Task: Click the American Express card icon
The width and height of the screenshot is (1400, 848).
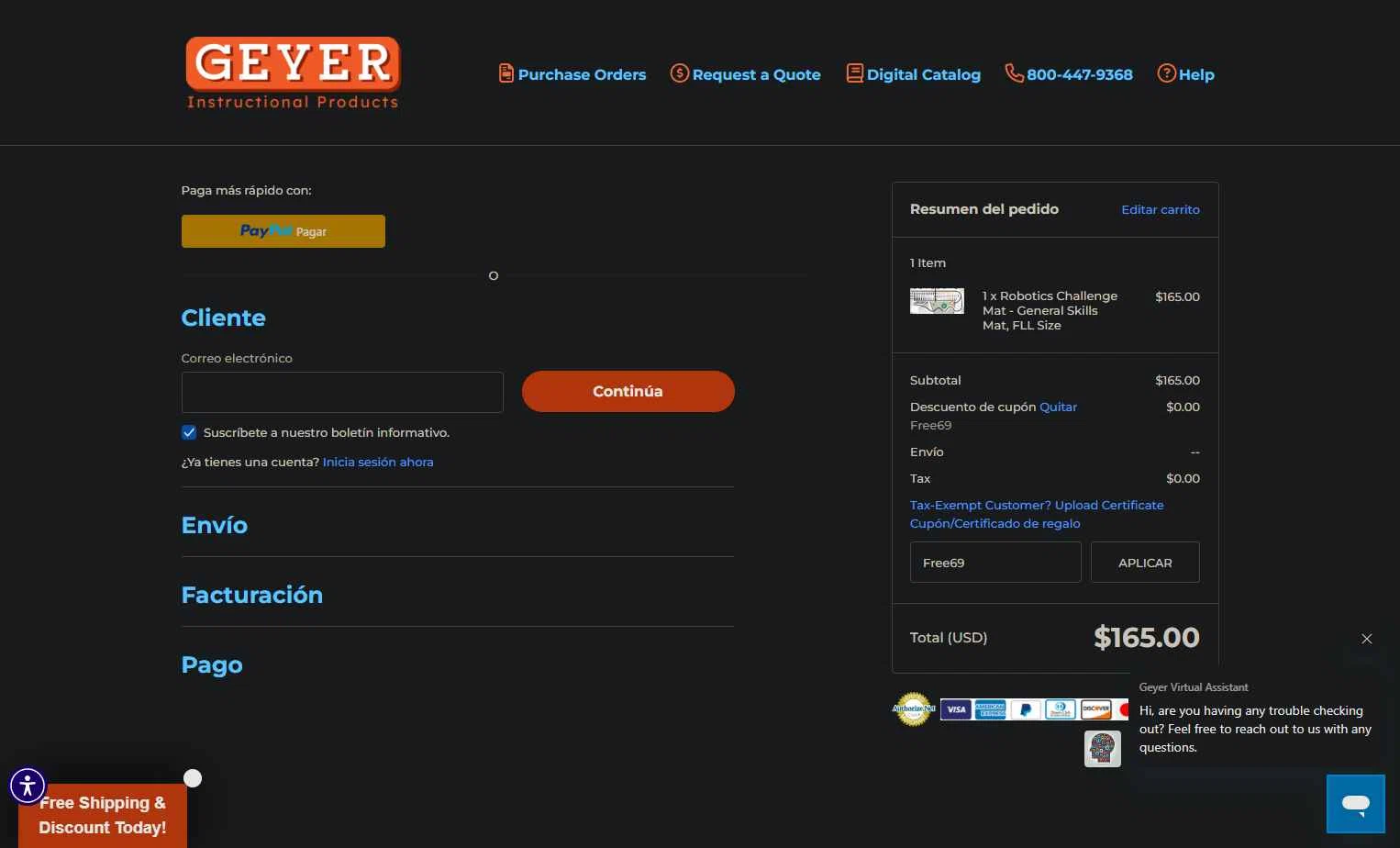Action: click(991, 709)
